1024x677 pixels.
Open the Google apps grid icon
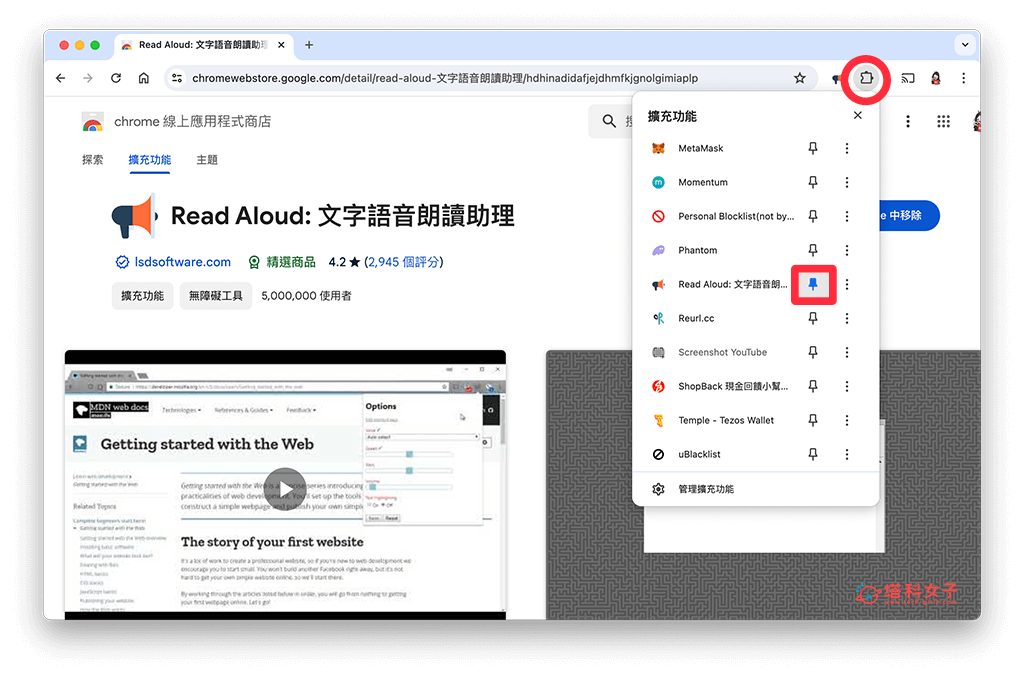click(943, 121)
